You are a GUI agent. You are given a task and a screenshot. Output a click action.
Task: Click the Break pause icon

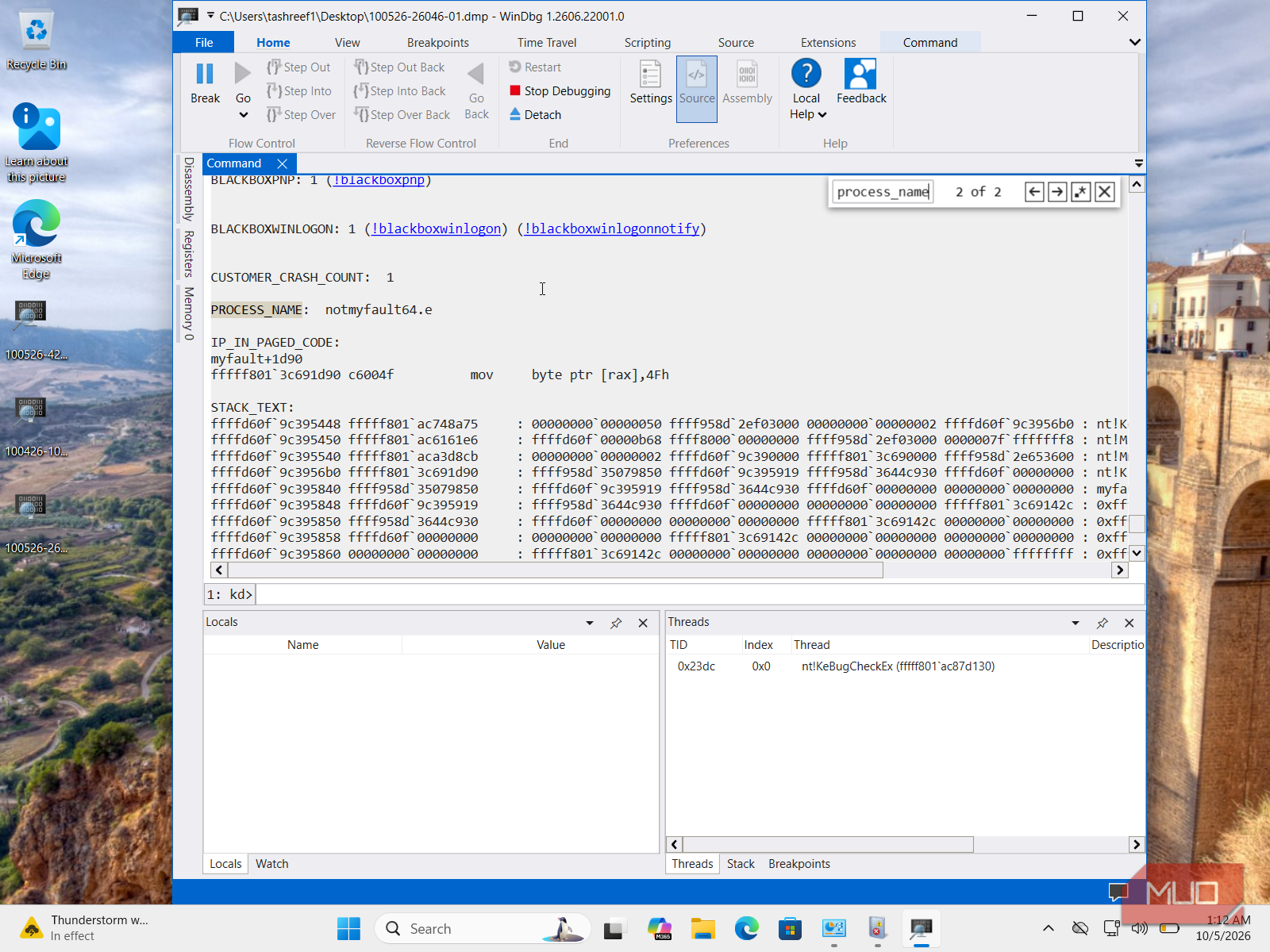click(205, 74)
